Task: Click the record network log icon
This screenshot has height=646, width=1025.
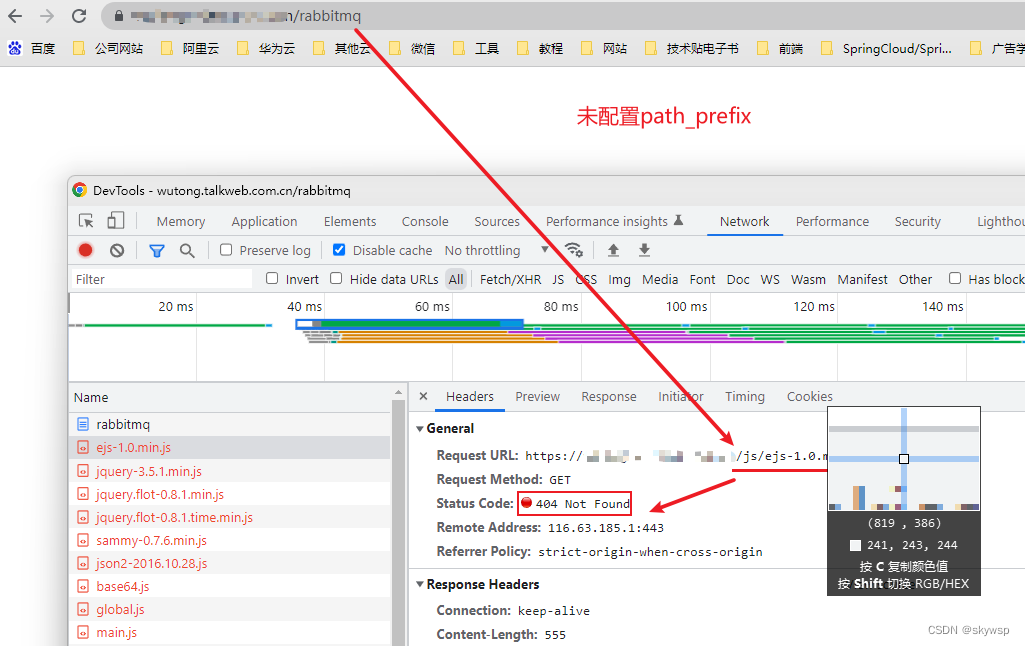Action: 84,250
